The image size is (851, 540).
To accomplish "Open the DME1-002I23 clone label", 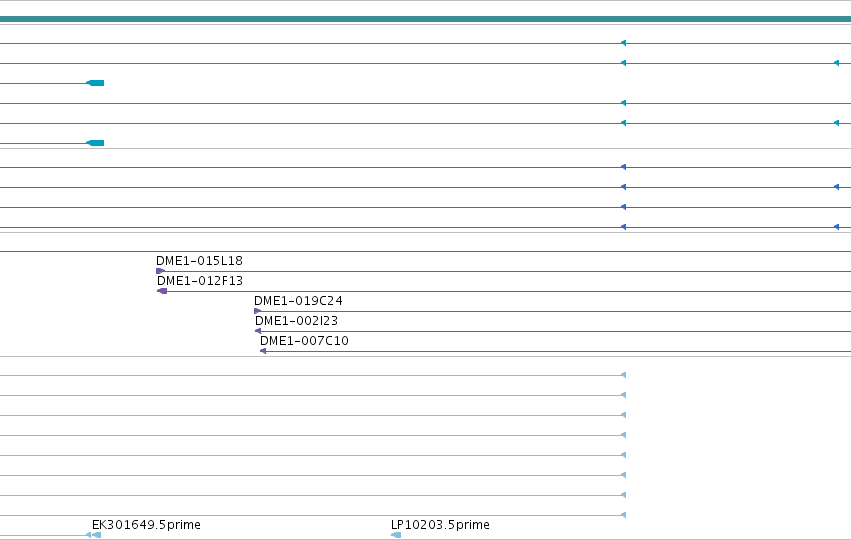I will 296,321.
